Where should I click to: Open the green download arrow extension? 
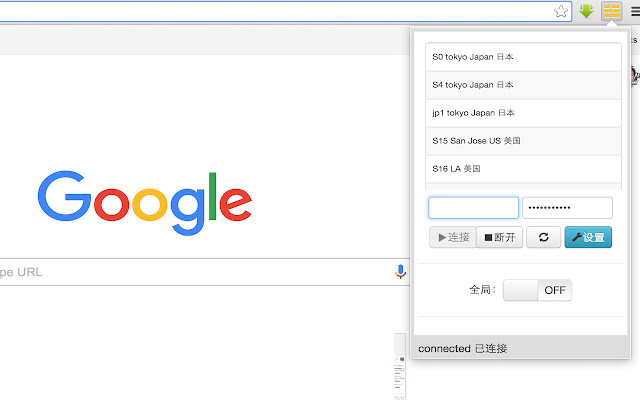point(586,11)
